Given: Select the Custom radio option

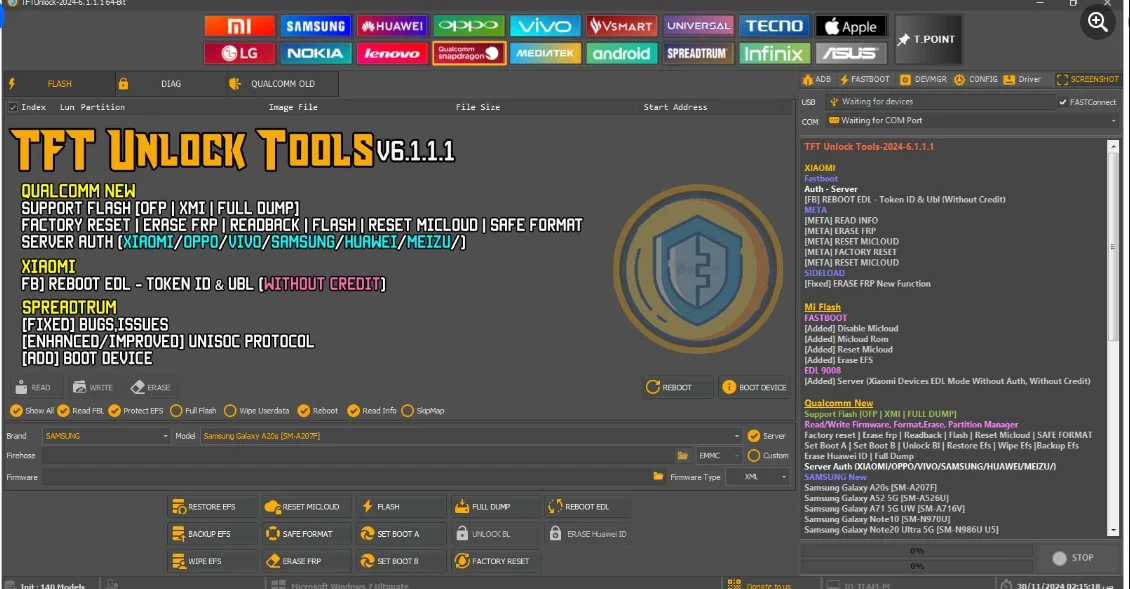Looking at the screenshot, I should coord(768,456).
